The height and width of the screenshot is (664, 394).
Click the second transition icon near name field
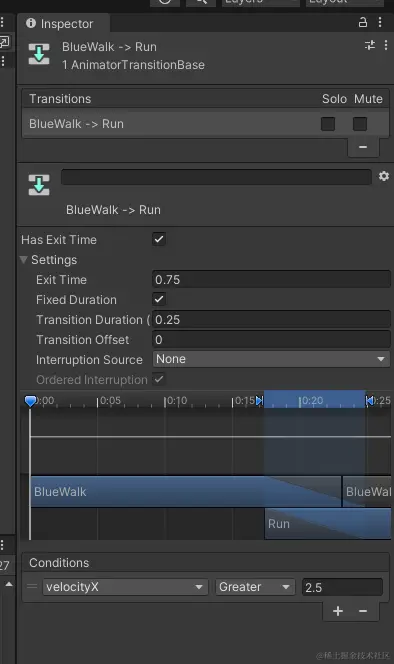[39, 185]
